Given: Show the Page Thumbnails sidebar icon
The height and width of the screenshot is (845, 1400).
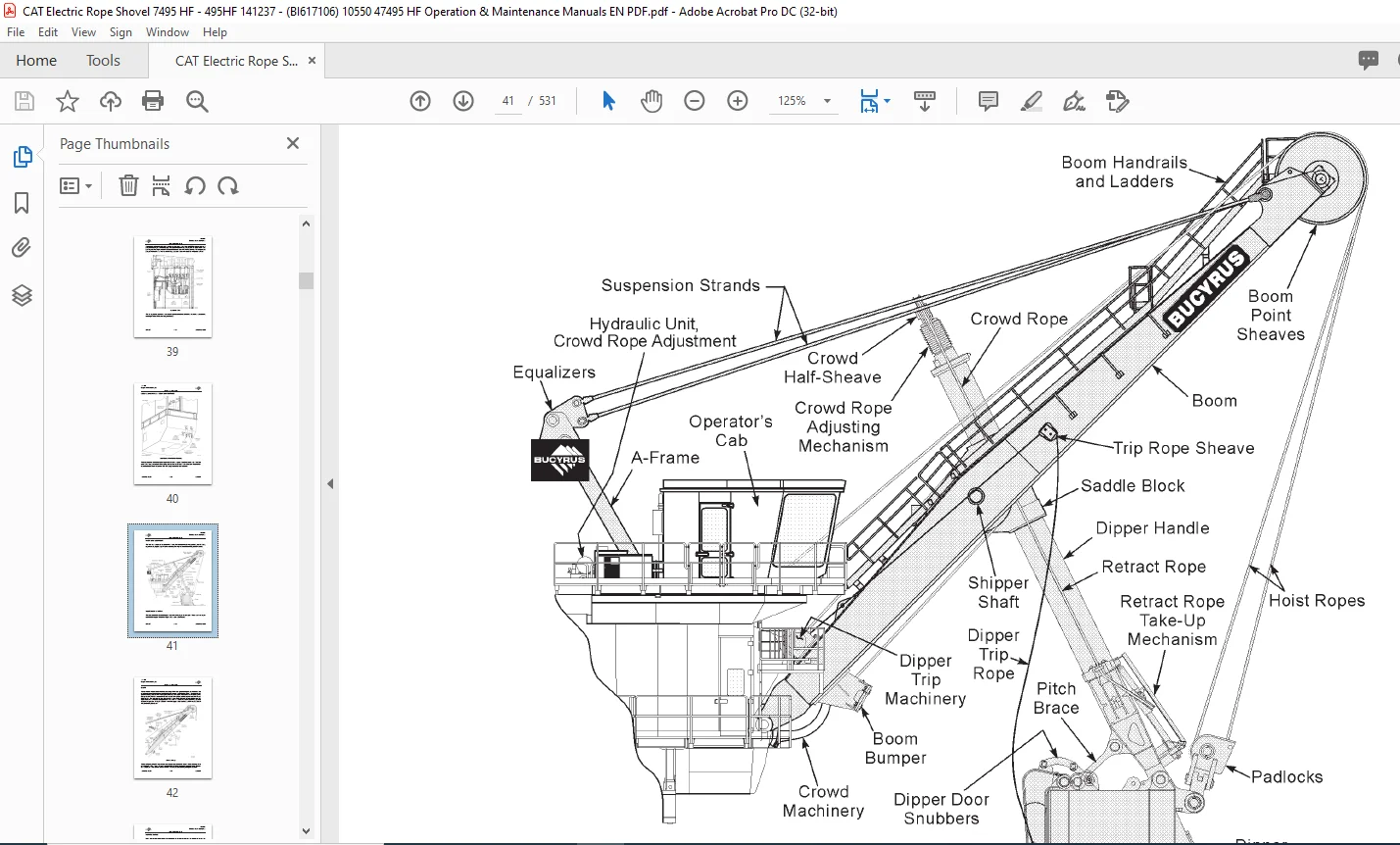Looking at the screenshot, I should 22,157.
